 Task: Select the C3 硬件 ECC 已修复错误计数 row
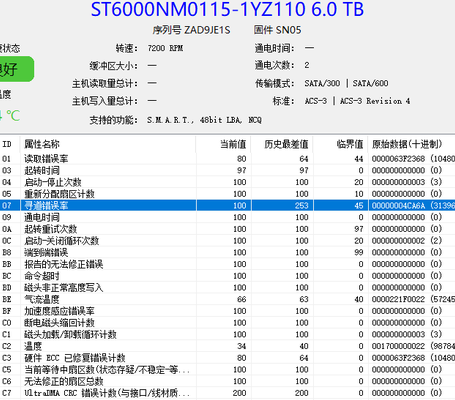[227, 358]
